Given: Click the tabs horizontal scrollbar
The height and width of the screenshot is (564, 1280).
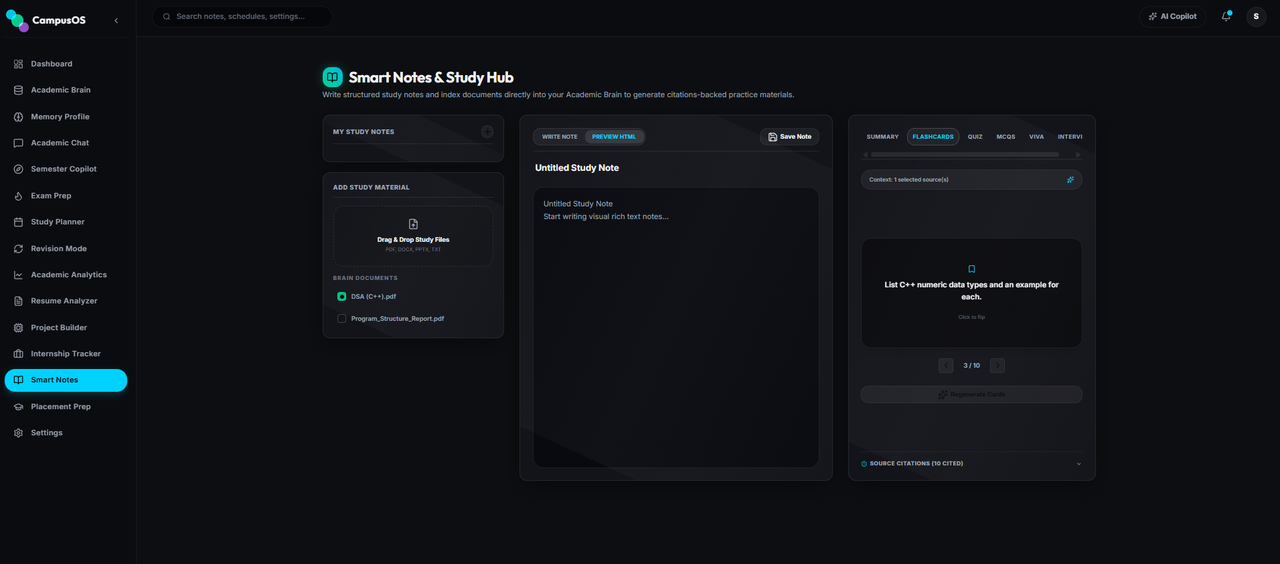Looking at the screenshot, I should (x=964, y=155).
